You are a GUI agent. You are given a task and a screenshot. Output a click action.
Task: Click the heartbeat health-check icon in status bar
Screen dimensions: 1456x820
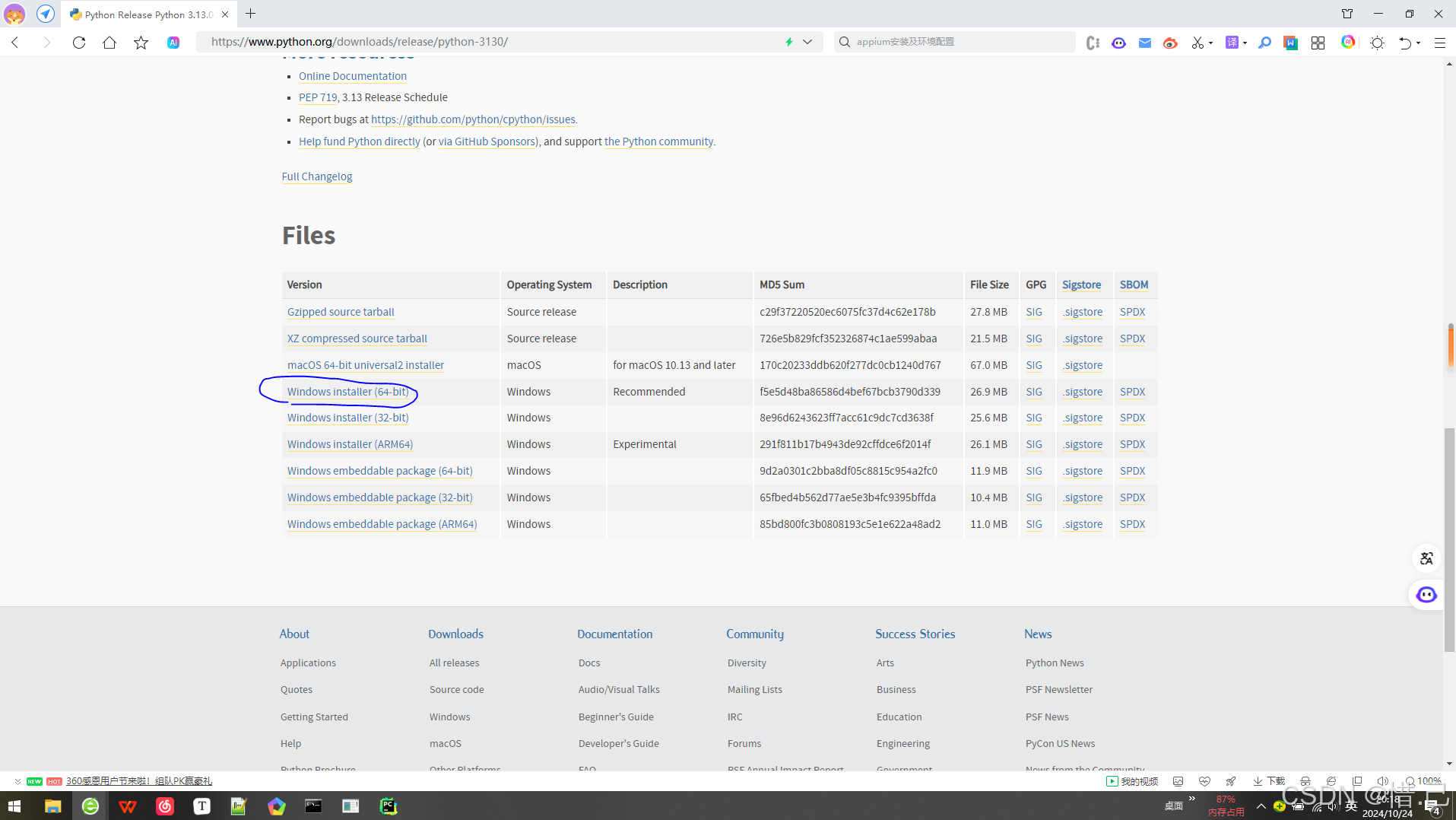click(1204, 781)
